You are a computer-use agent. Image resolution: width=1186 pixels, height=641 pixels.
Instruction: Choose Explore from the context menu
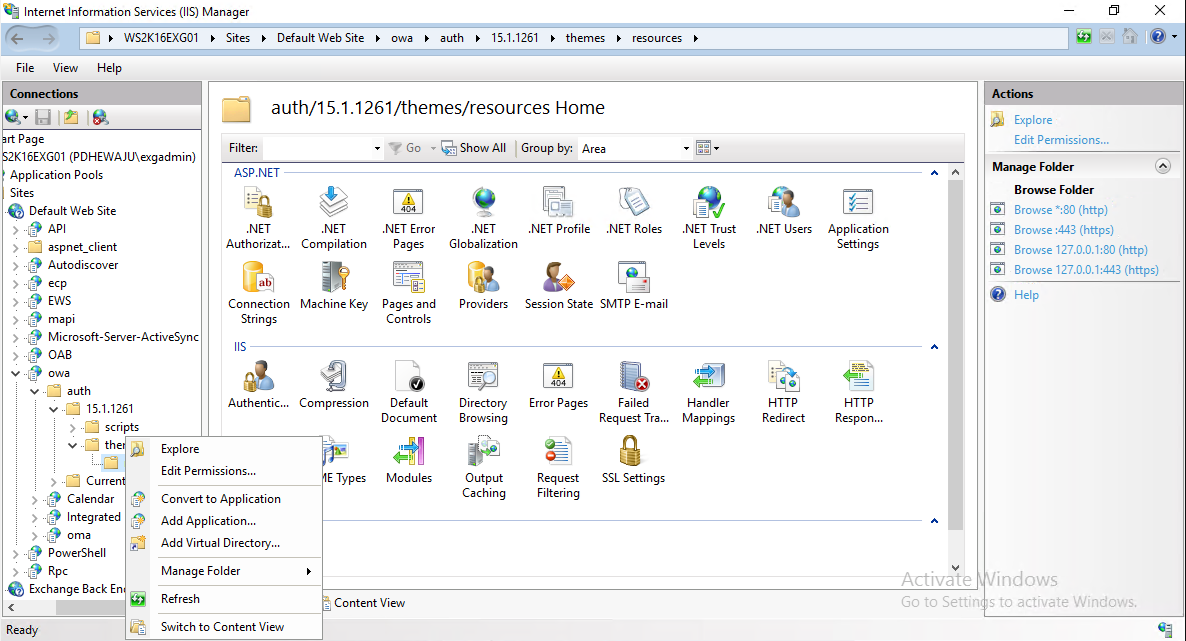224,449
